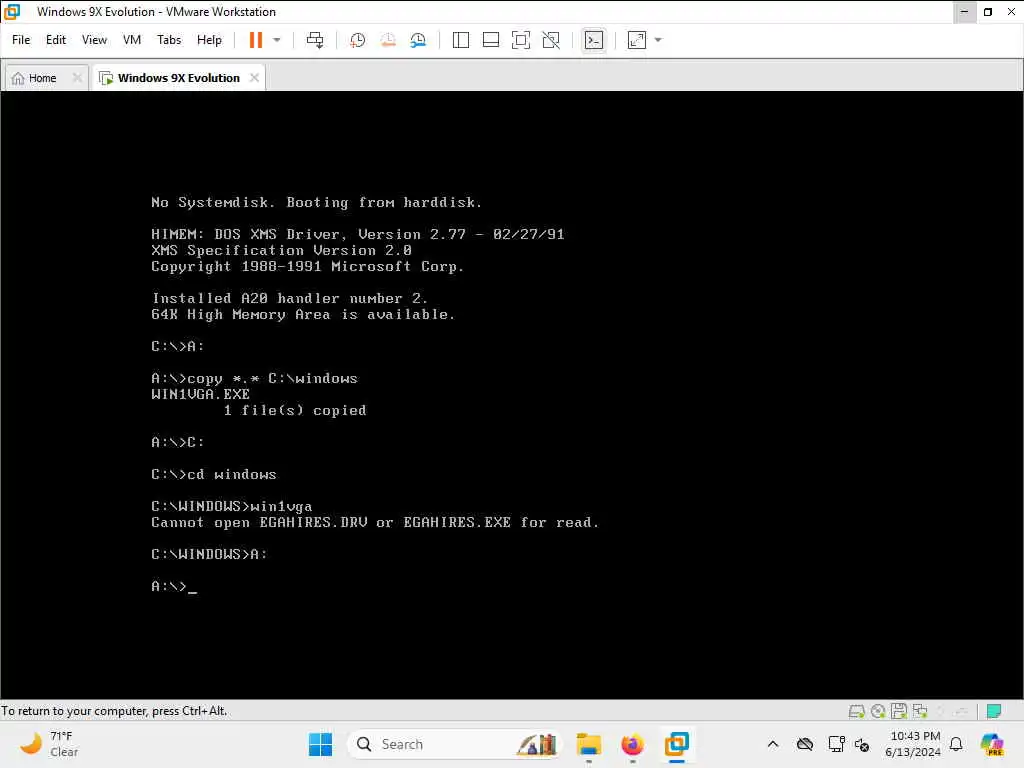1024x768 pixels.
Task: Click the status bar Ctrl+Alt hint text
Action: coord(114,711)
